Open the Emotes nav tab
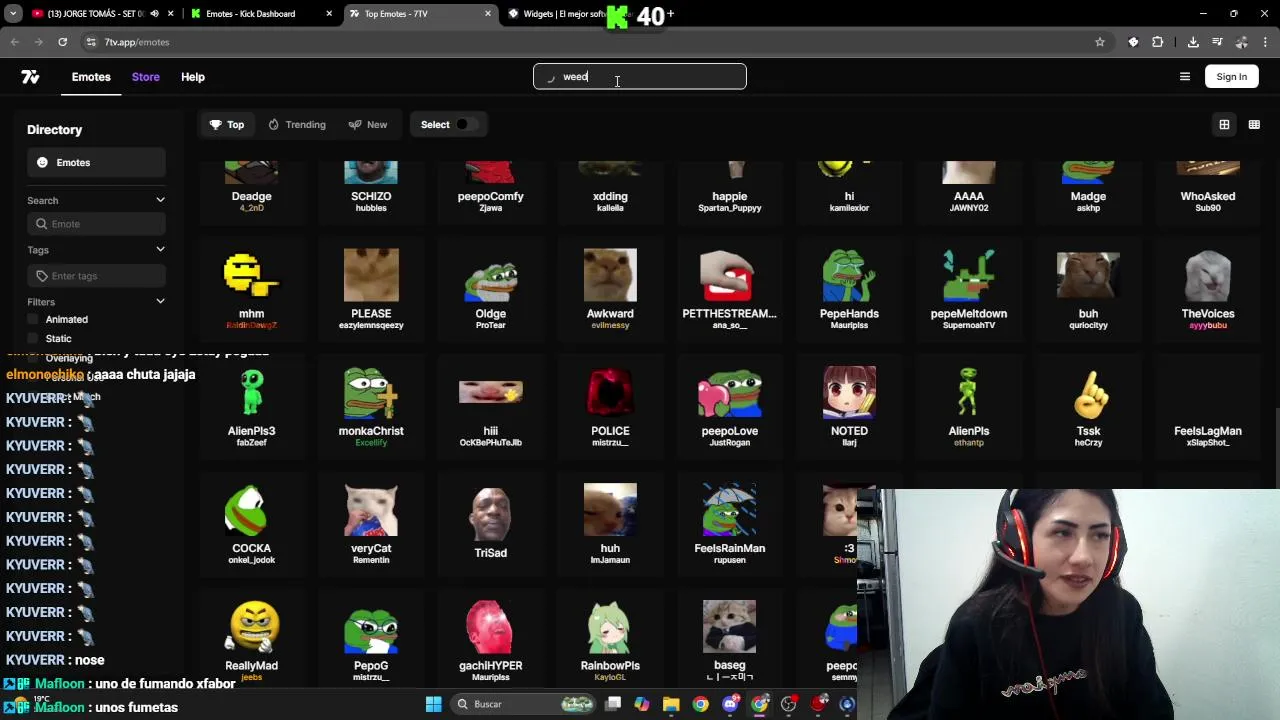1280x720 pixels. [91, 77]
